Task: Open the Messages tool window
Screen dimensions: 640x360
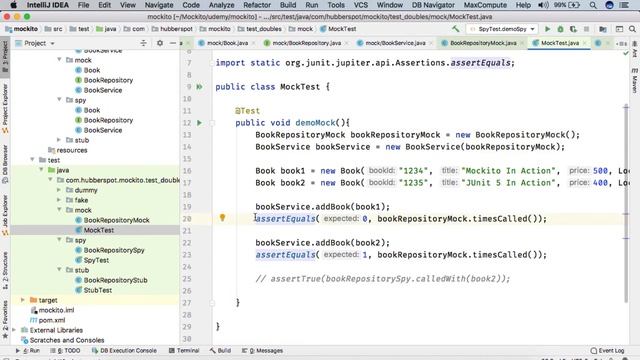Action: (262, 351)
